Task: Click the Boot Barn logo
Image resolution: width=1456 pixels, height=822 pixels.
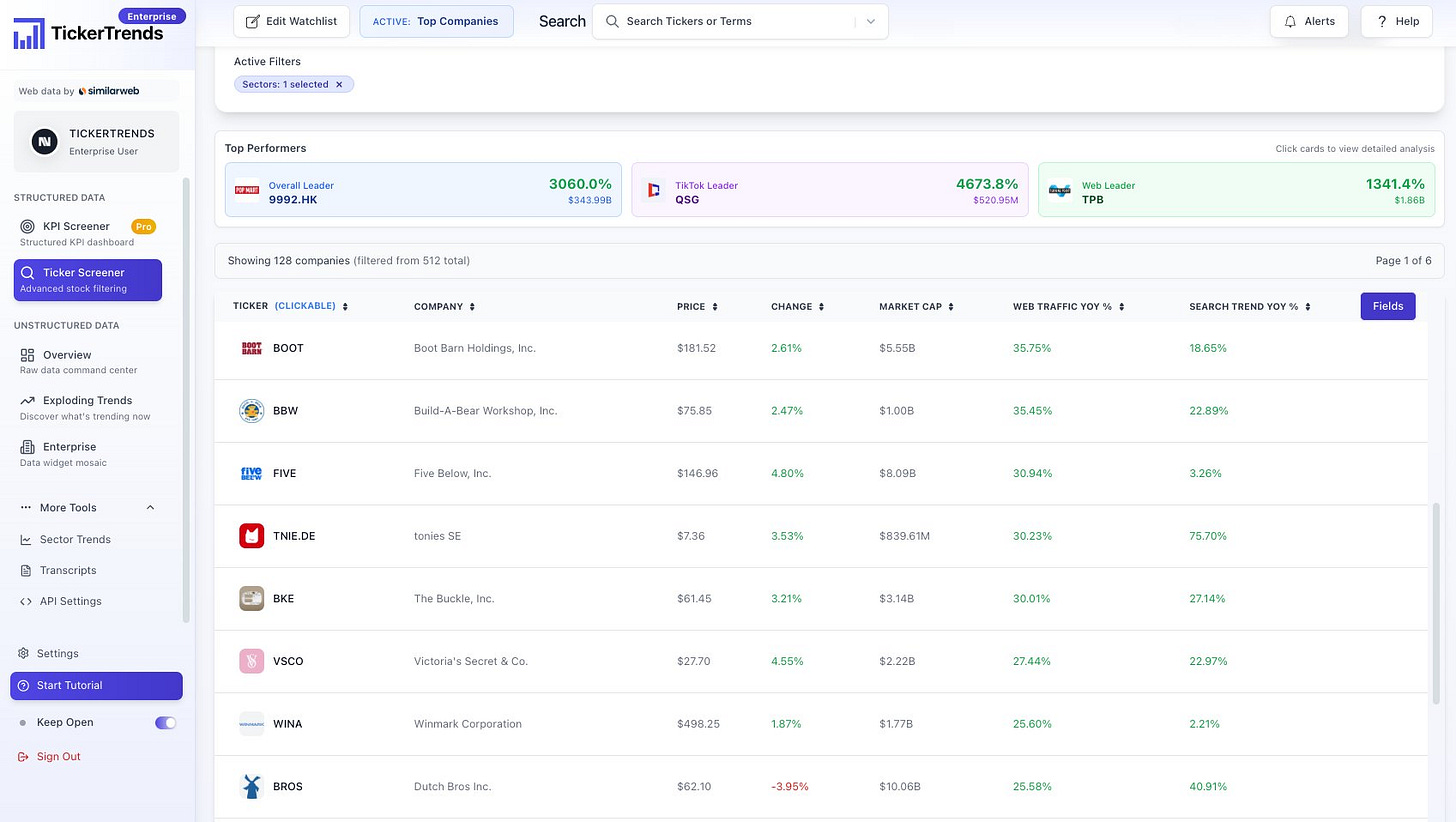Action: pos(252,348)
